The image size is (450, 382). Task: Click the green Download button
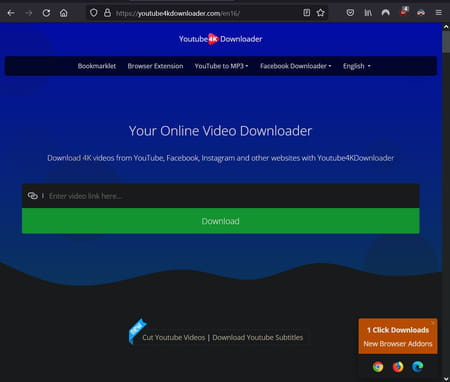click(x=221, y=221)
